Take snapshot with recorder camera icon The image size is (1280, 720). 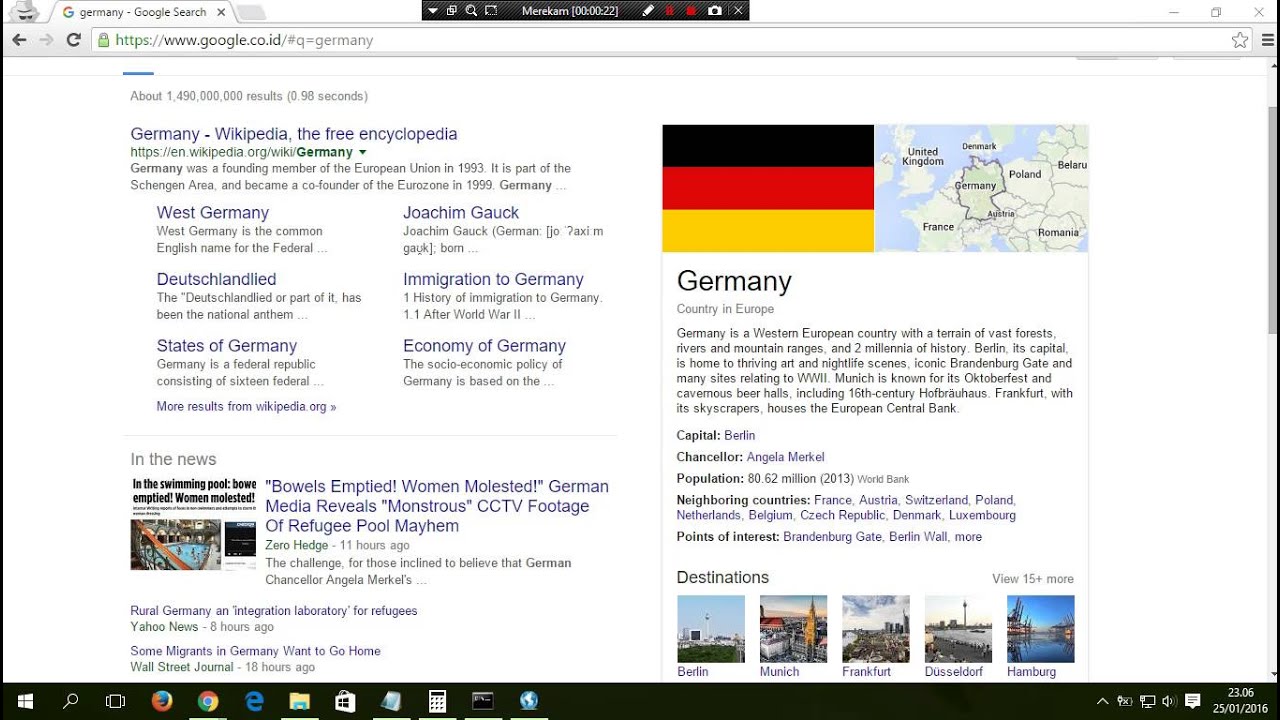coord(714,11)
